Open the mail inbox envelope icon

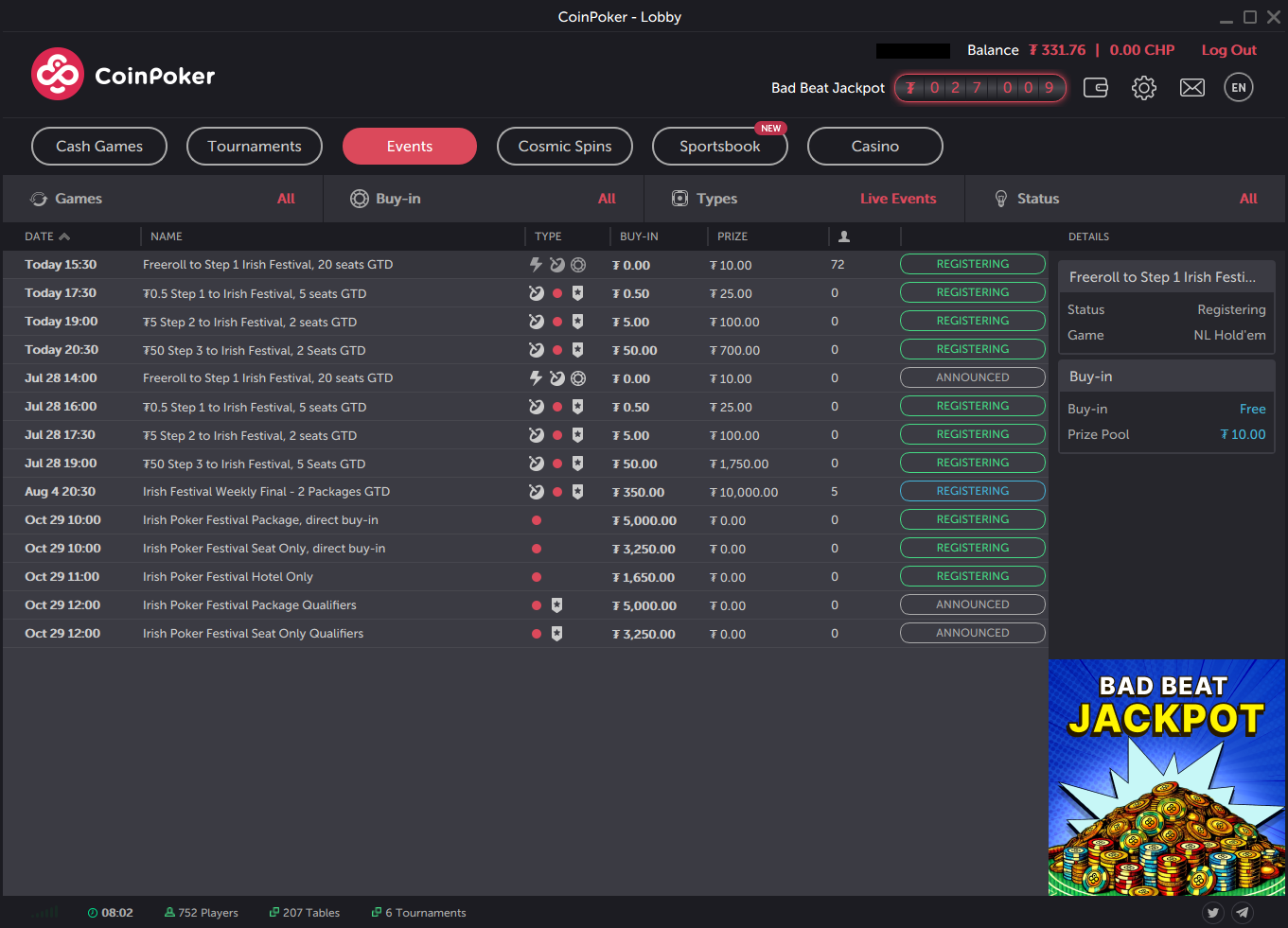[x=1192, y=88]
